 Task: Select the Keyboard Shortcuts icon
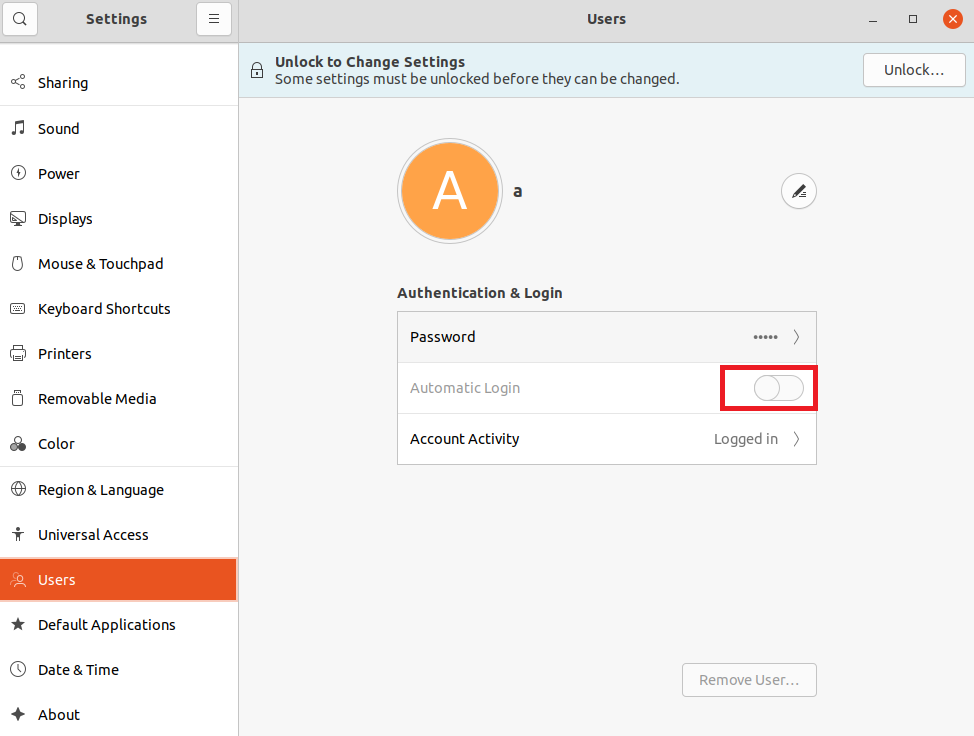[17, 308]
